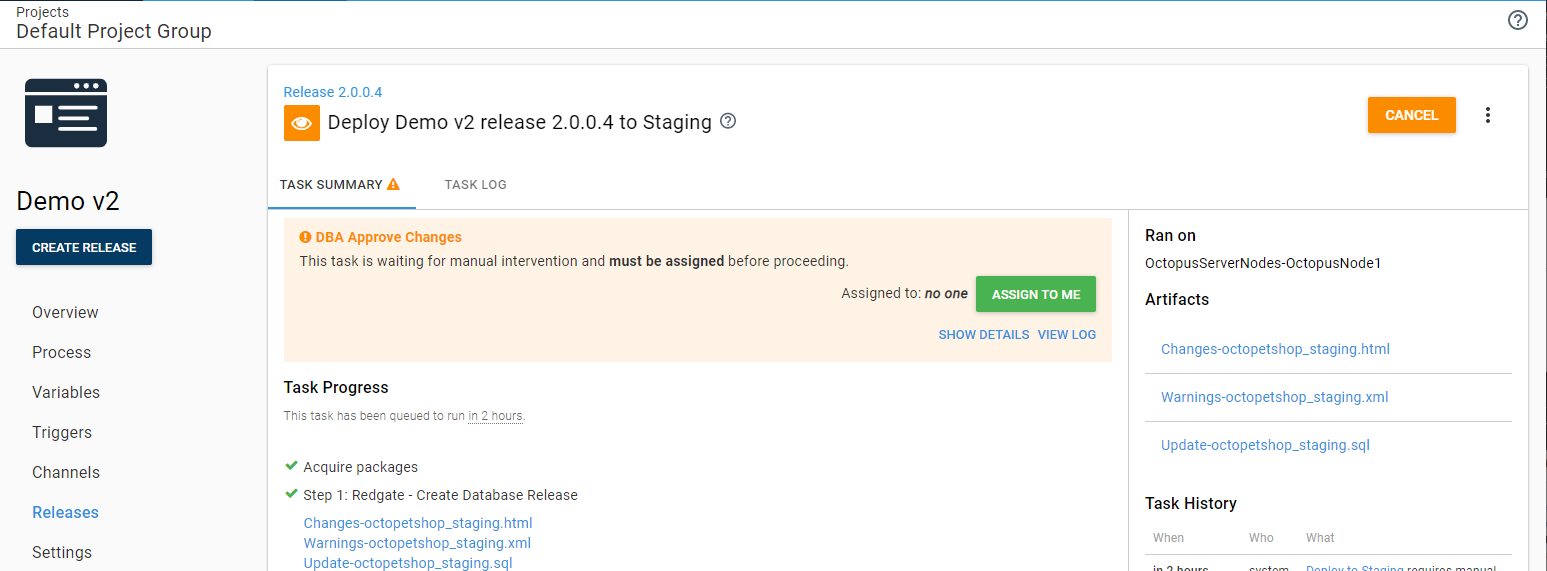The height and width of the screenshot is (571, 1547).
Task: Go to Process in the sidebar
Action: tap(61, 352)
